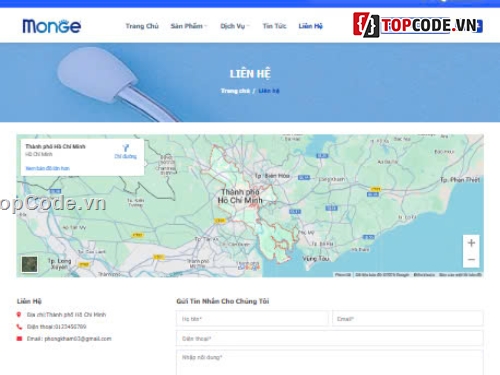Screen dimensions: 500x375
Task: Click the Tp. Long Xuyên label on map
Action: (59, 264)
